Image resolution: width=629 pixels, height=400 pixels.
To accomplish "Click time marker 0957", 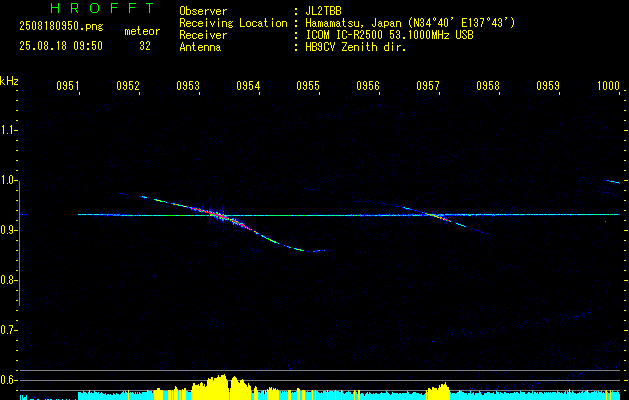I will 428,86.
